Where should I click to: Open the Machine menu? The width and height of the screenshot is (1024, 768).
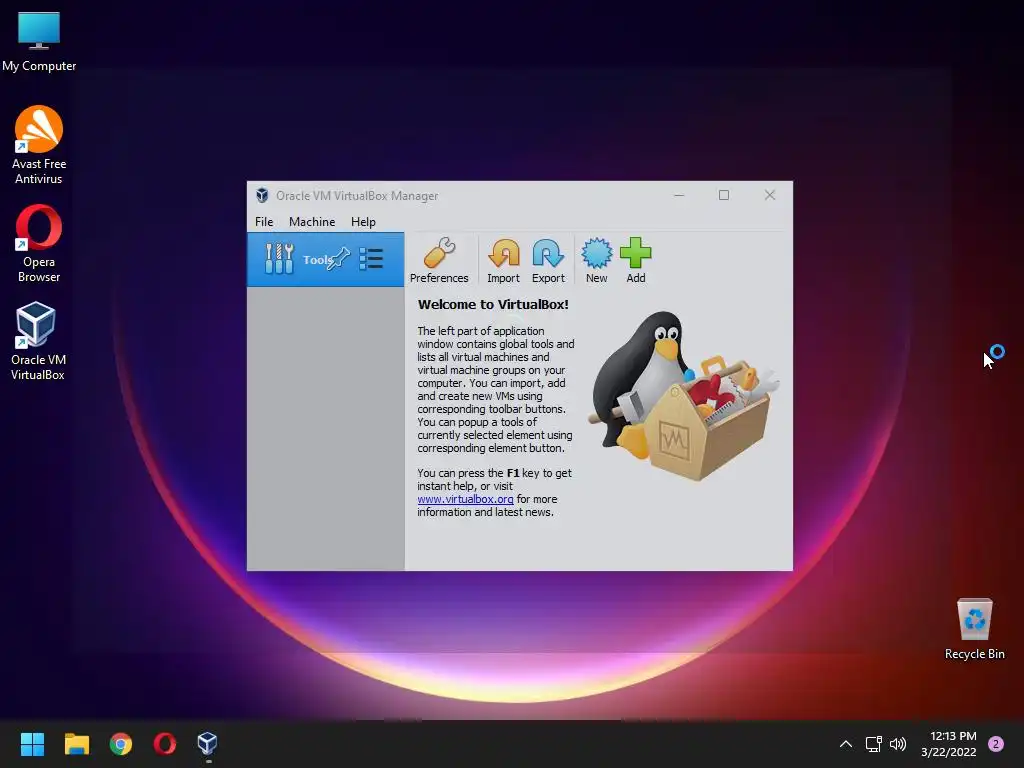[x=312, y=222]
